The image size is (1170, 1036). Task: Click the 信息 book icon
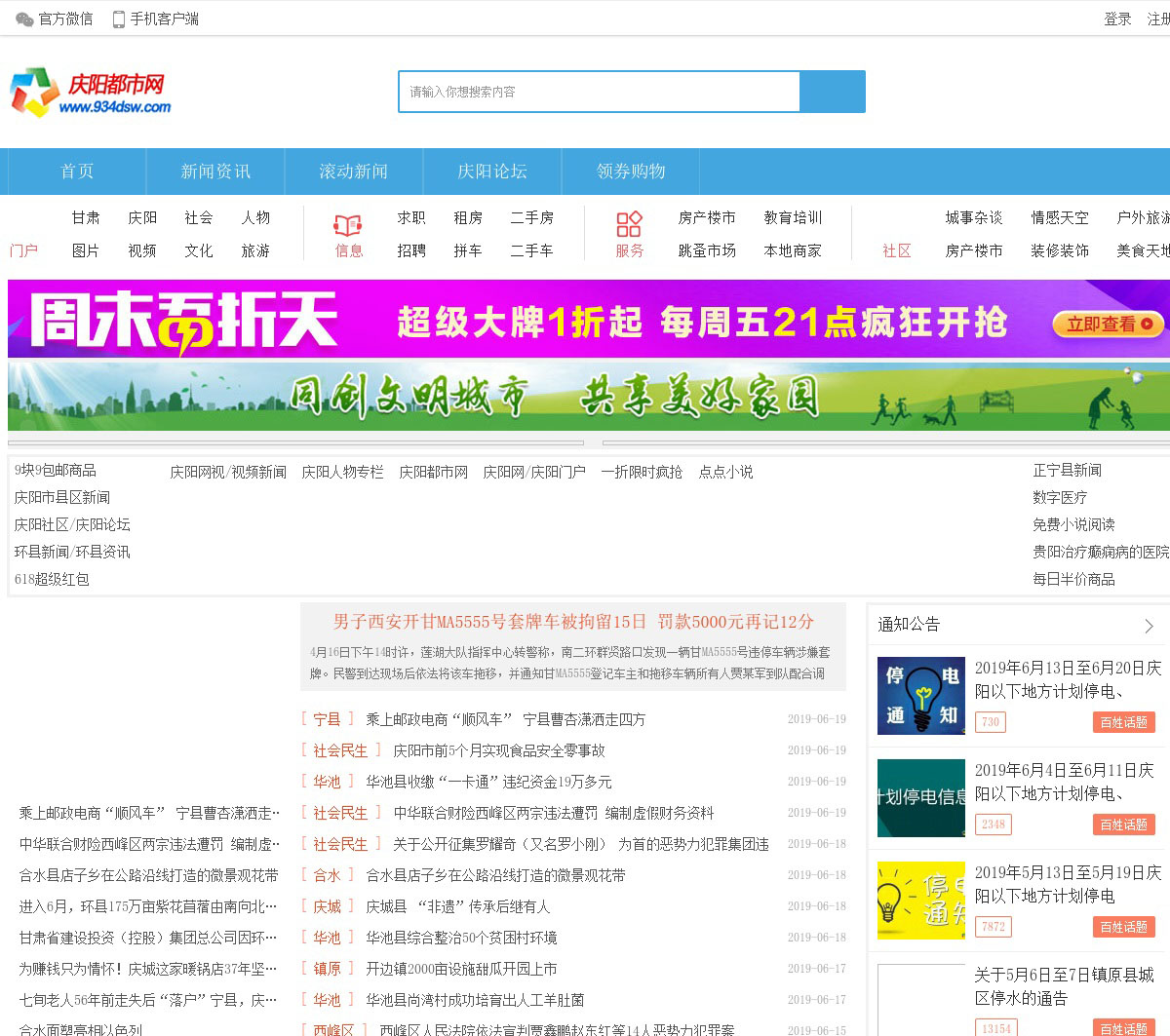click(348, 225)
